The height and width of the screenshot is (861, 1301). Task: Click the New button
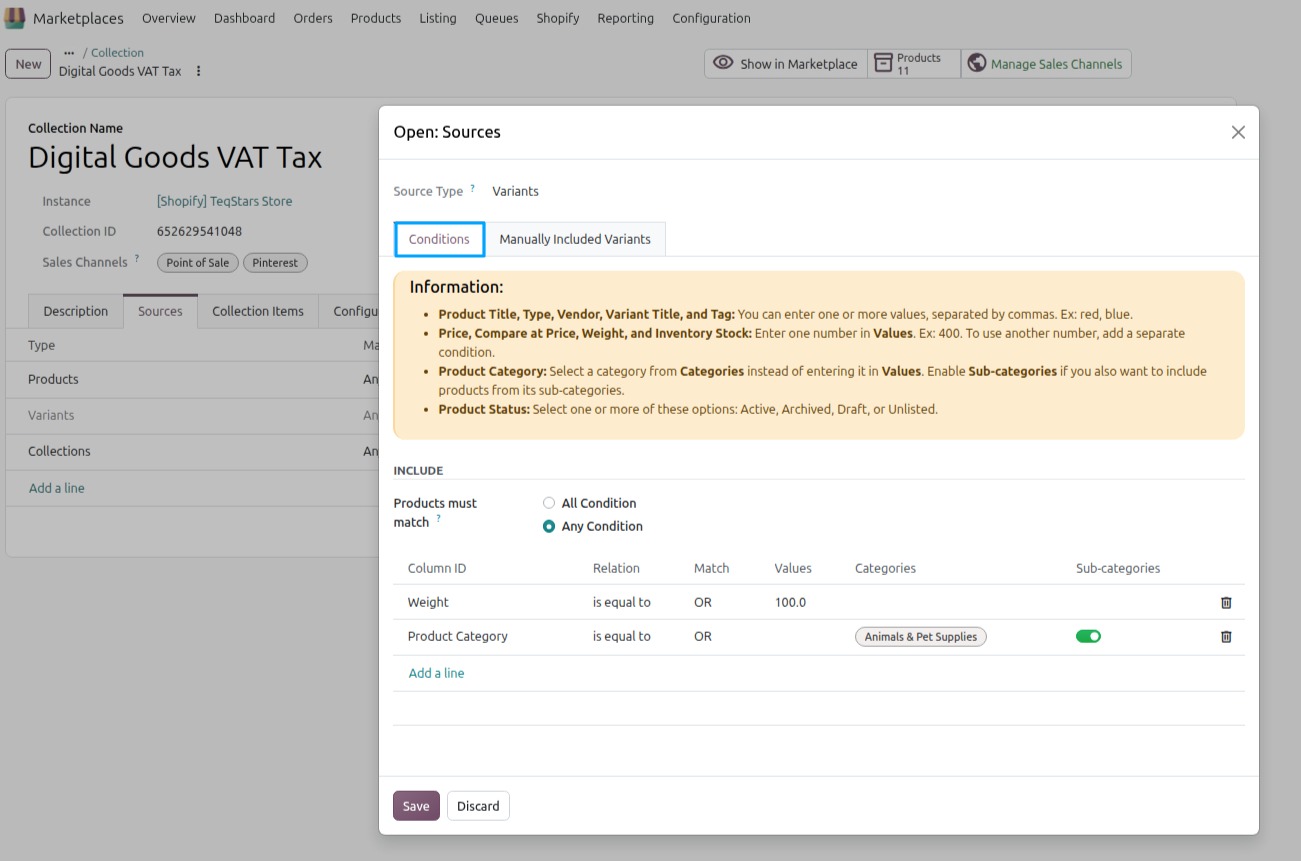click(x=29, y=64)
